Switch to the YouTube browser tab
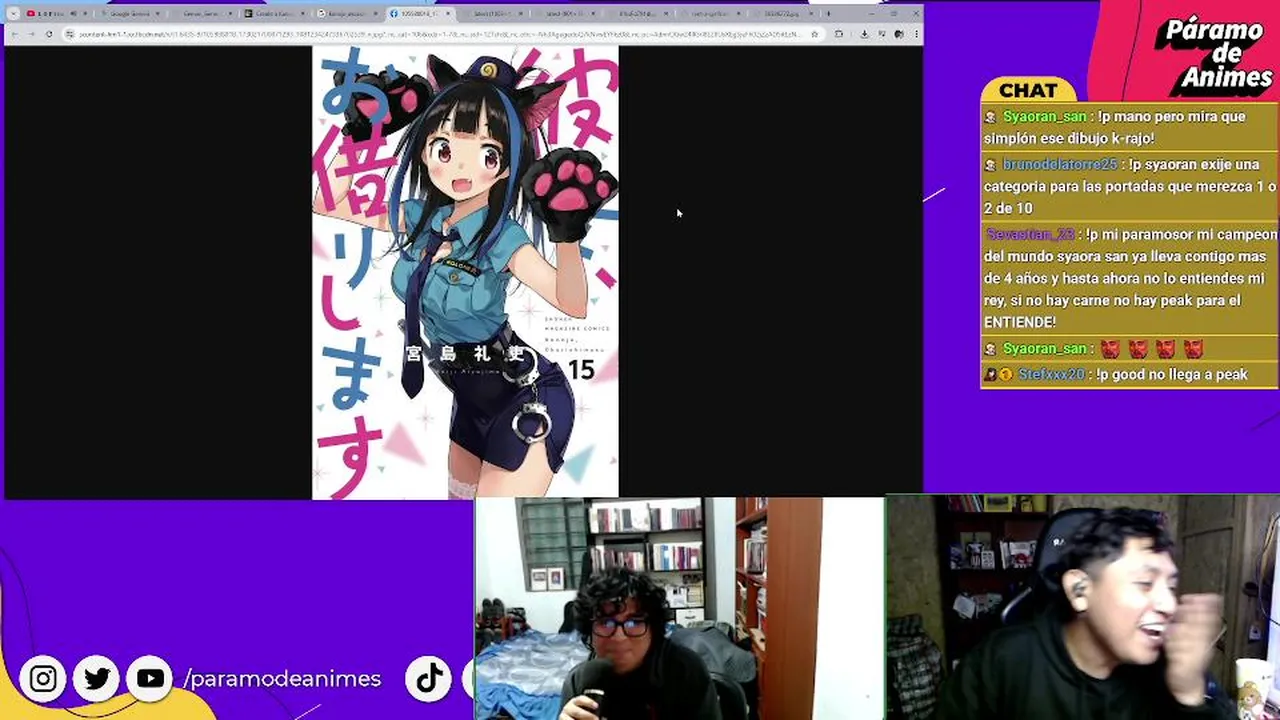1280x720 pixels. tap(57, 14)
